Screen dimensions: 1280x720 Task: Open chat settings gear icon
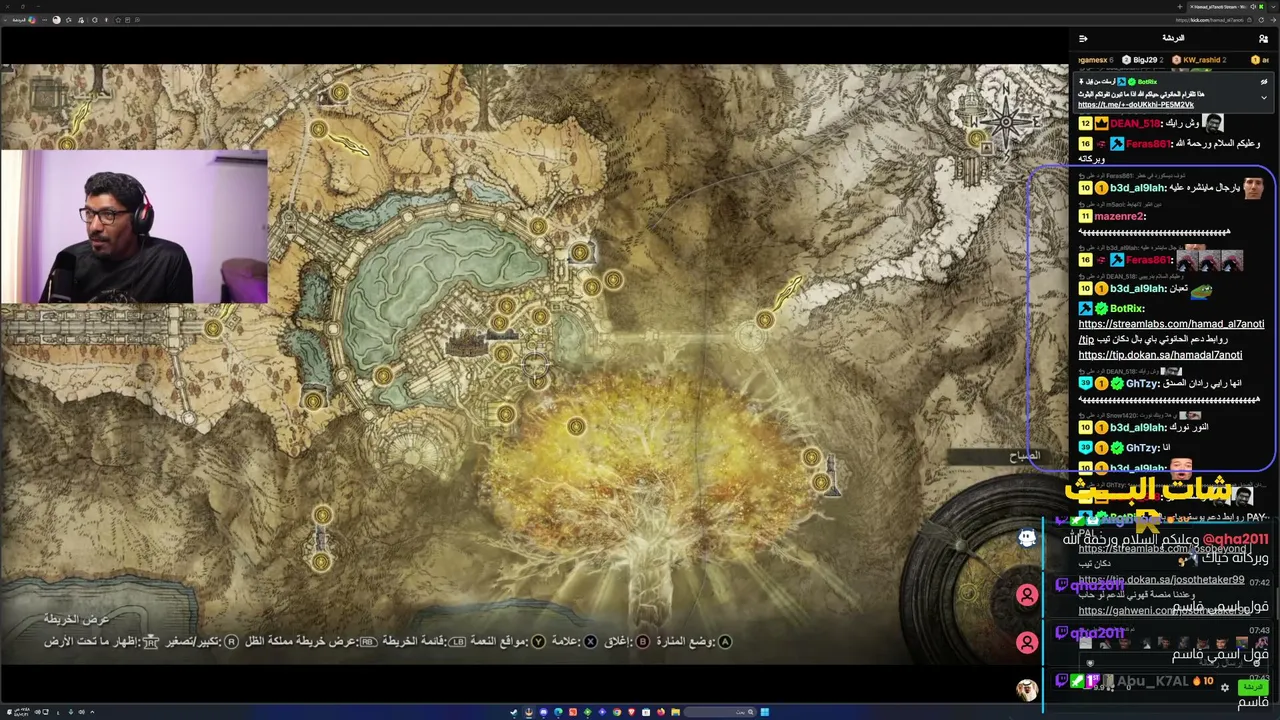1225,688
